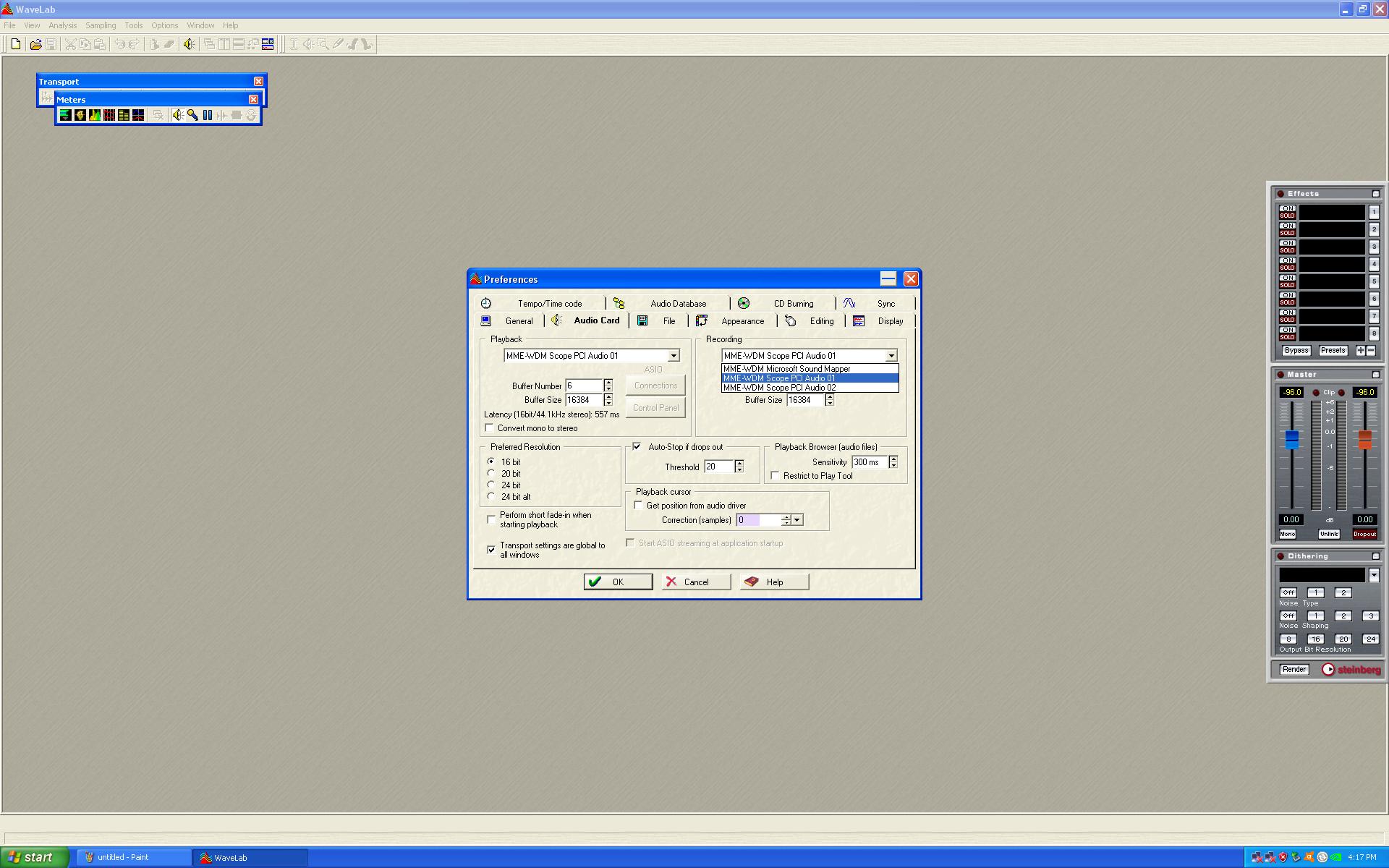Image resolution: width=1389 pixels, height=868 pixels.
Task: Click the Bypass button in Effects
Action: point(1296,351)
